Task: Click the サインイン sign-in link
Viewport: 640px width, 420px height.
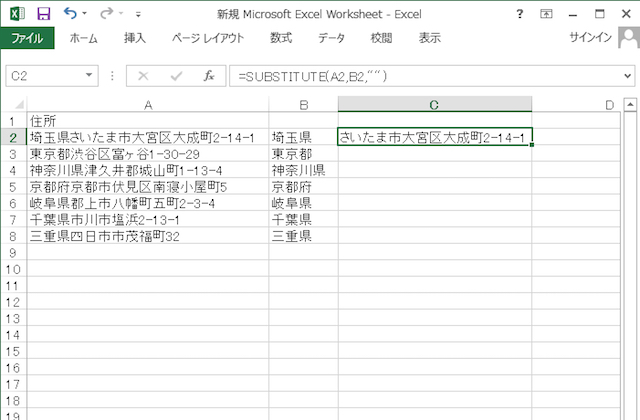Action: [x=590, y=38]
